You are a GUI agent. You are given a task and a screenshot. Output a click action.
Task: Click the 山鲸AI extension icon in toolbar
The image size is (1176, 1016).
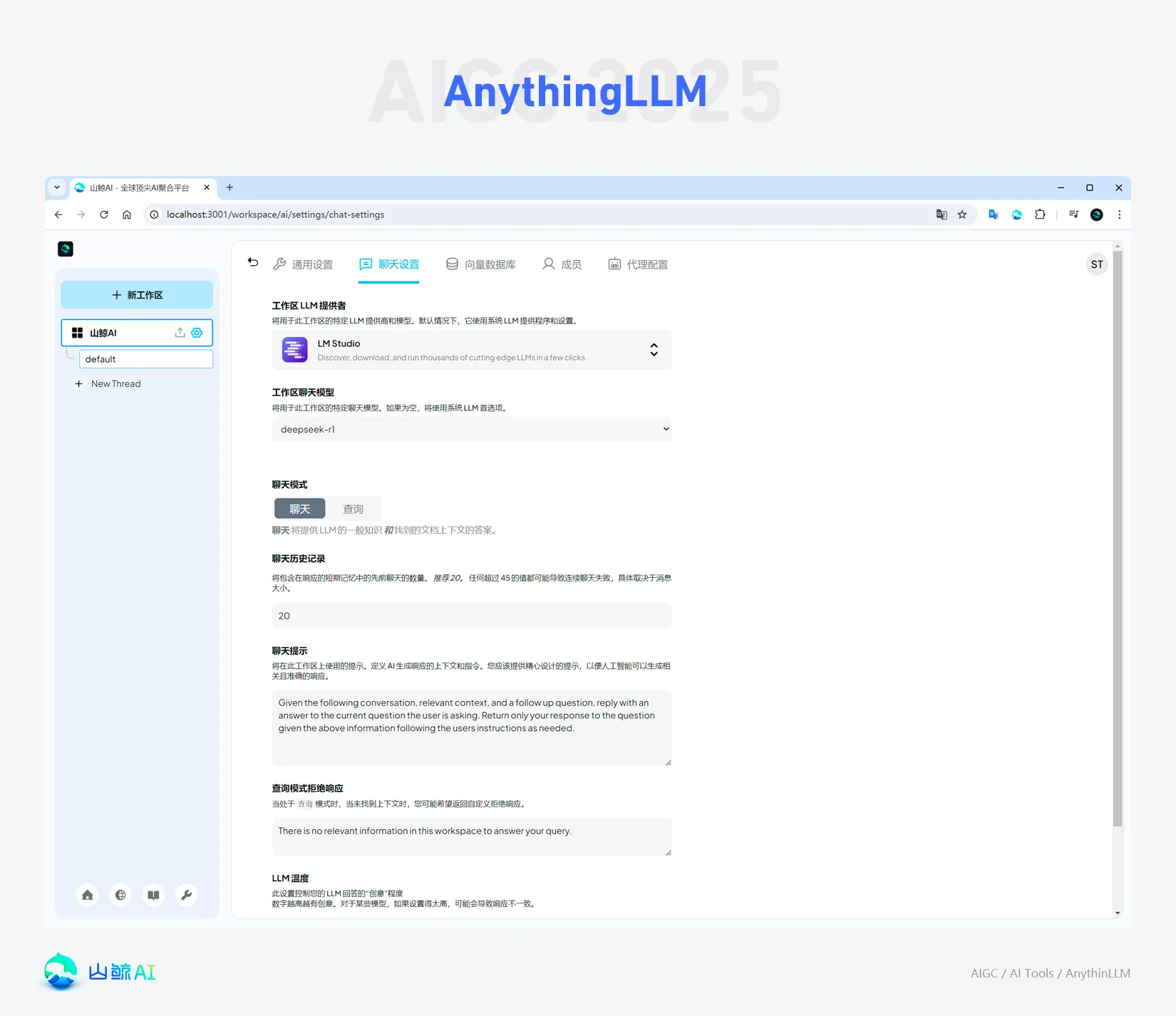[x=1017, y=214]
